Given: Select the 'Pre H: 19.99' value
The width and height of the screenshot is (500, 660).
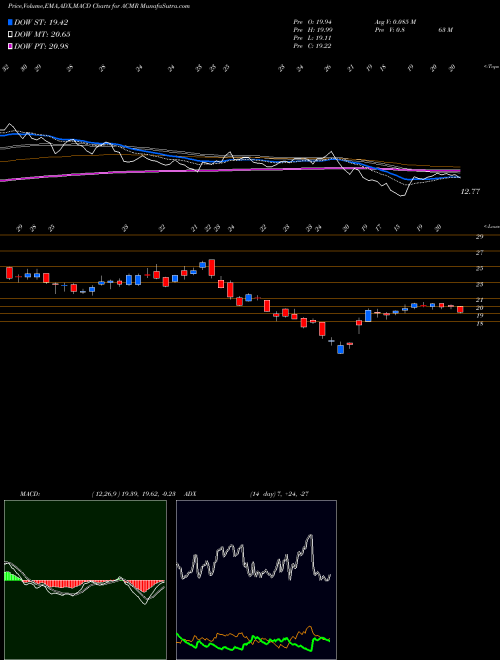Looking at the screenshot, I should pyautogui.click(x=312, y=30).
